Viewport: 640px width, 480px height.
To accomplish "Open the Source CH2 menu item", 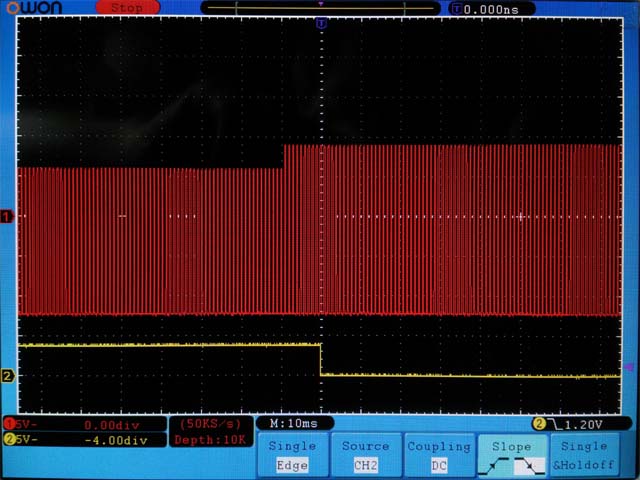I will 366,455.
